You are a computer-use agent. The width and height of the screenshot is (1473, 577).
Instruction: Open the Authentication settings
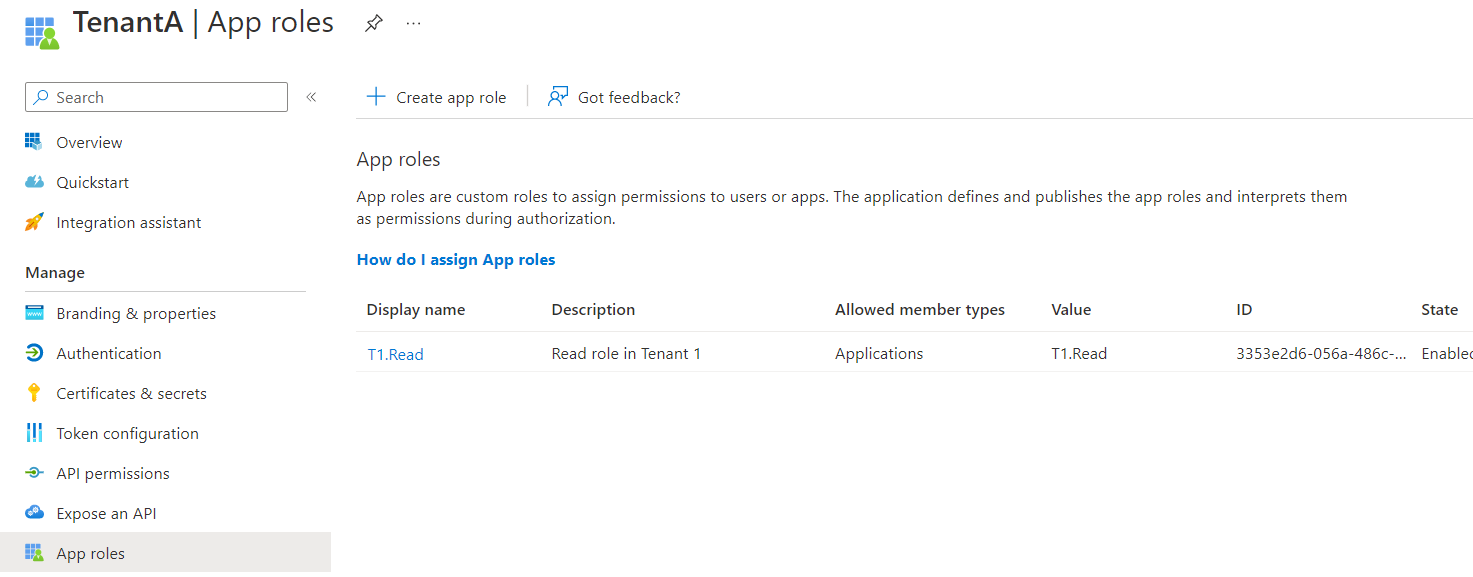[x=109, y=353]
